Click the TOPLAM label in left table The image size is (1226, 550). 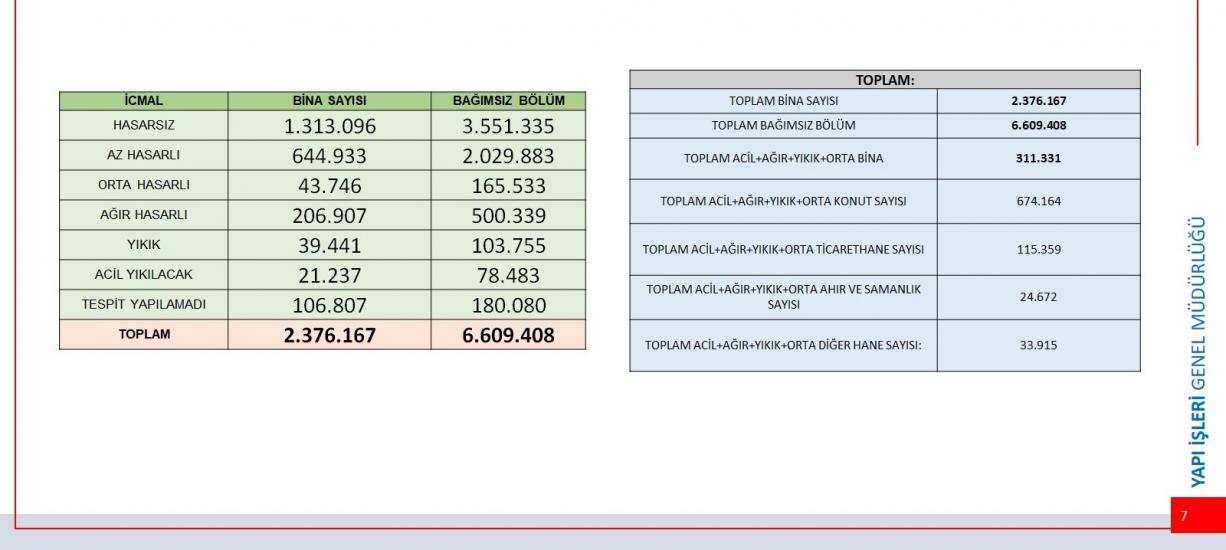click(x=144, y=335)
